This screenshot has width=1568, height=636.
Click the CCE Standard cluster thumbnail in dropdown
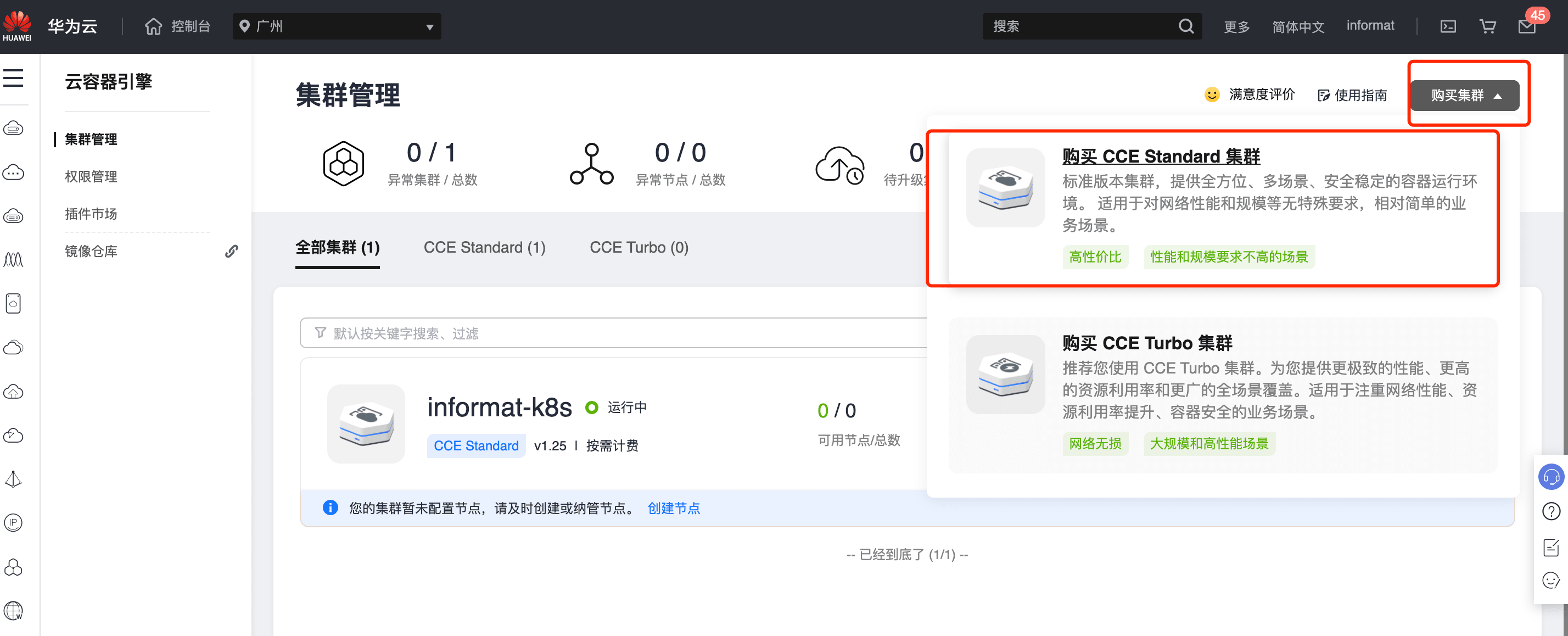(1006, 188)
